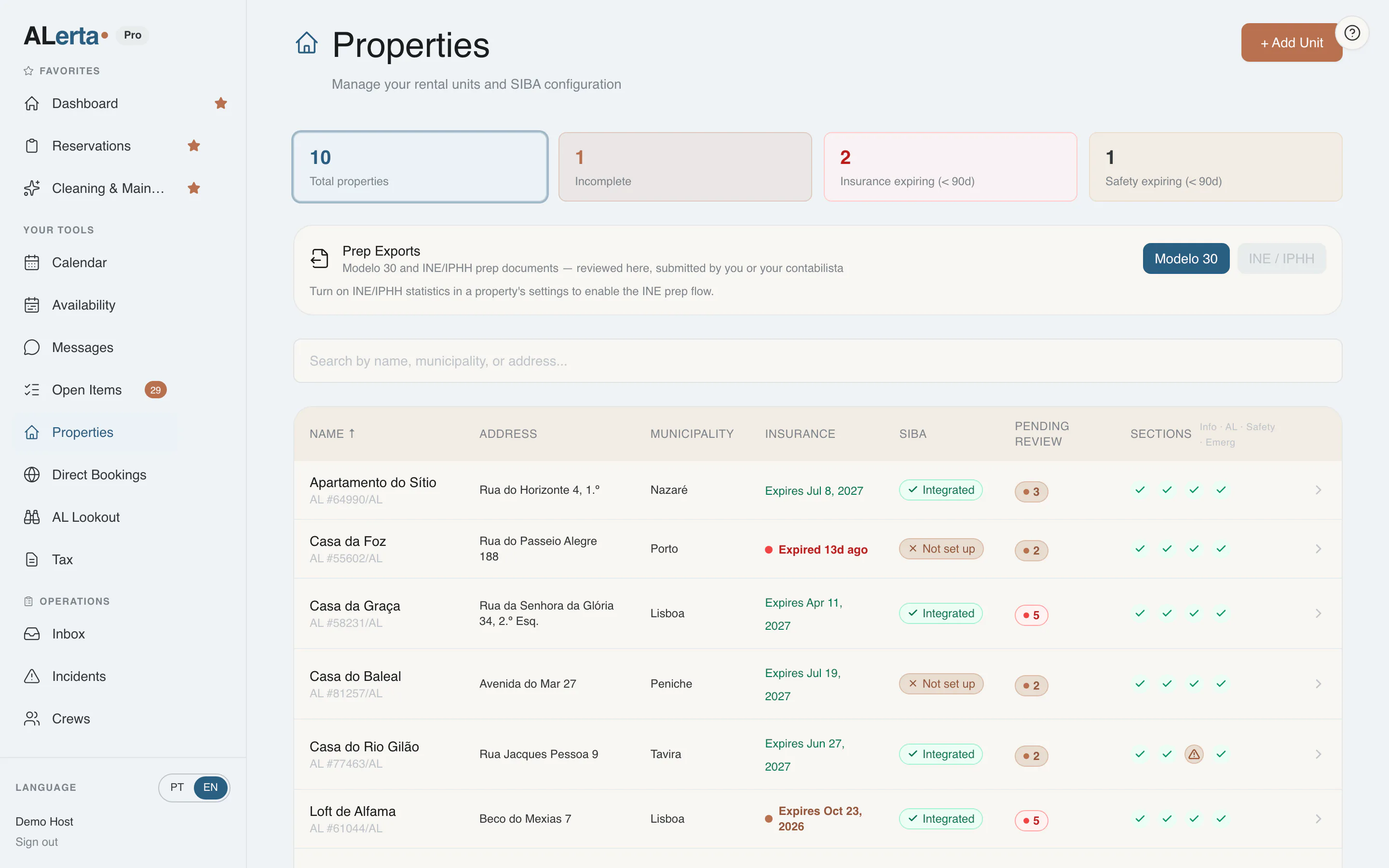The width and height of the screenshot is (1389, 868).
Task: Click the Inbox tray icon
Action: 32,634
